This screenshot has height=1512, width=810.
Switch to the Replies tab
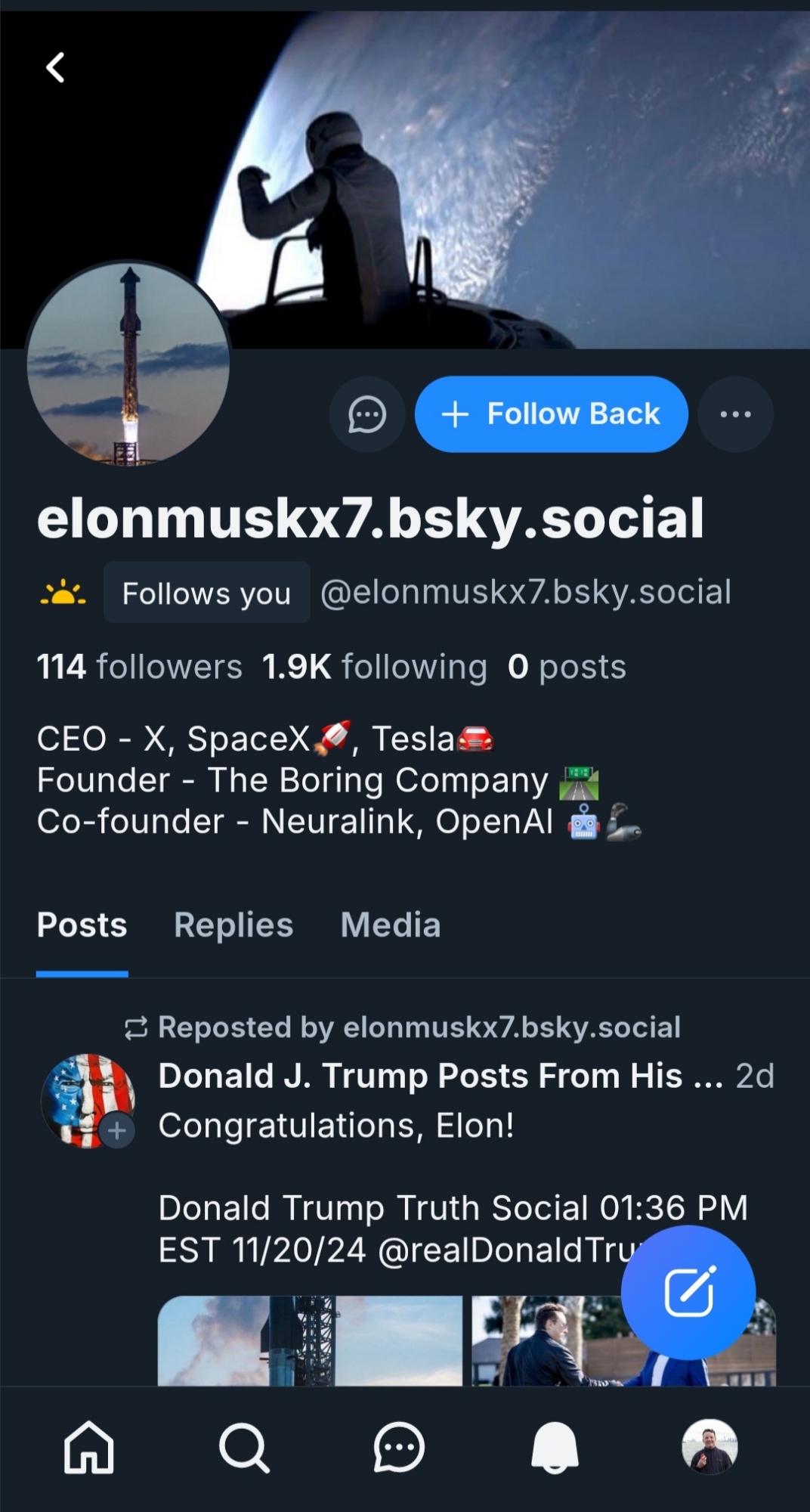(233, 925)
